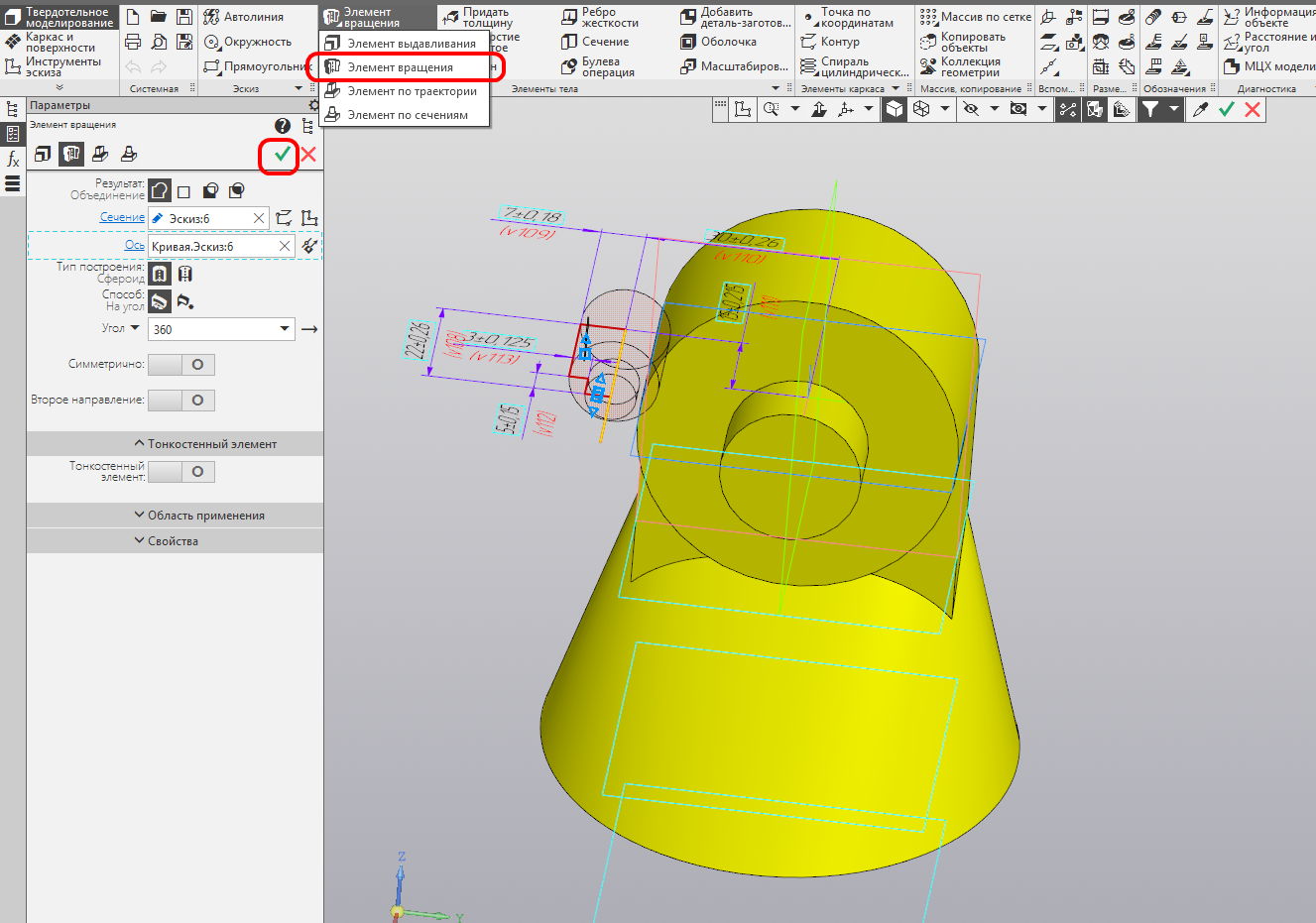1316x923 pixels.
Task: Select Элемент по траектории from the menu
Action: tap(404, 91)
